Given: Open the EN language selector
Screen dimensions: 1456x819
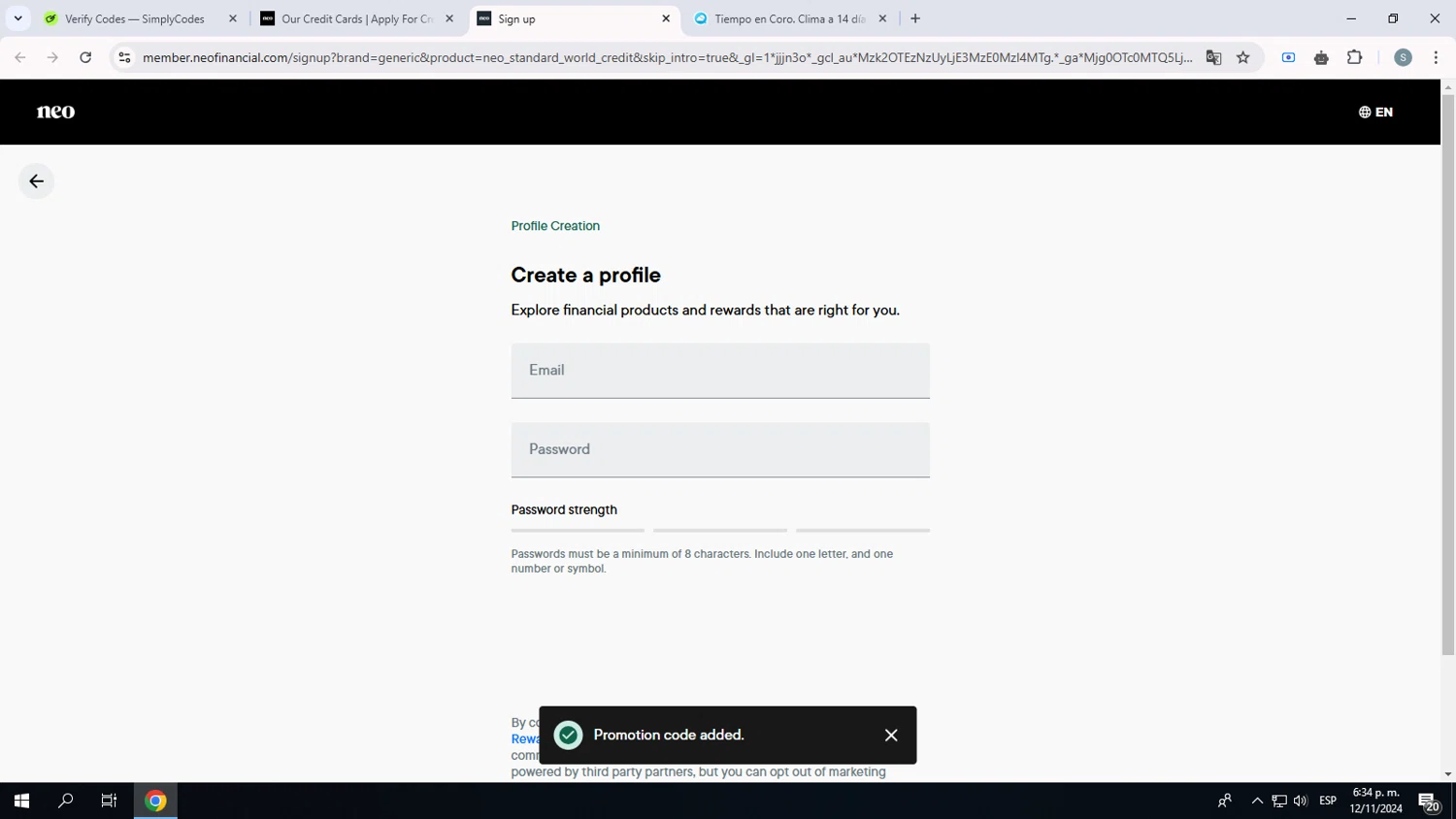Looking at the screenshot, I should (1375, 112).
